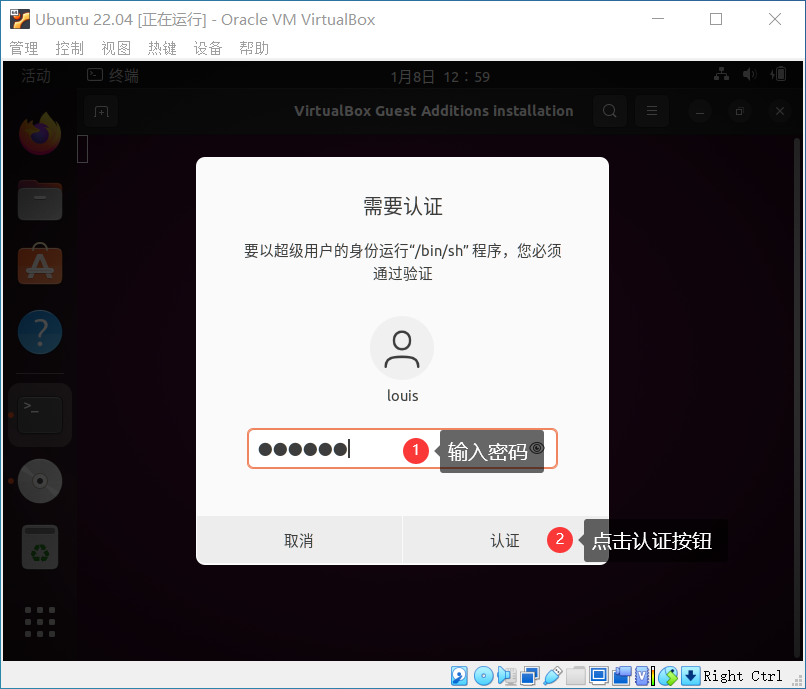Open Firefox from the Ubuntu dock
This screenshot has width=806, height=689.
click(x=39, y=133)
